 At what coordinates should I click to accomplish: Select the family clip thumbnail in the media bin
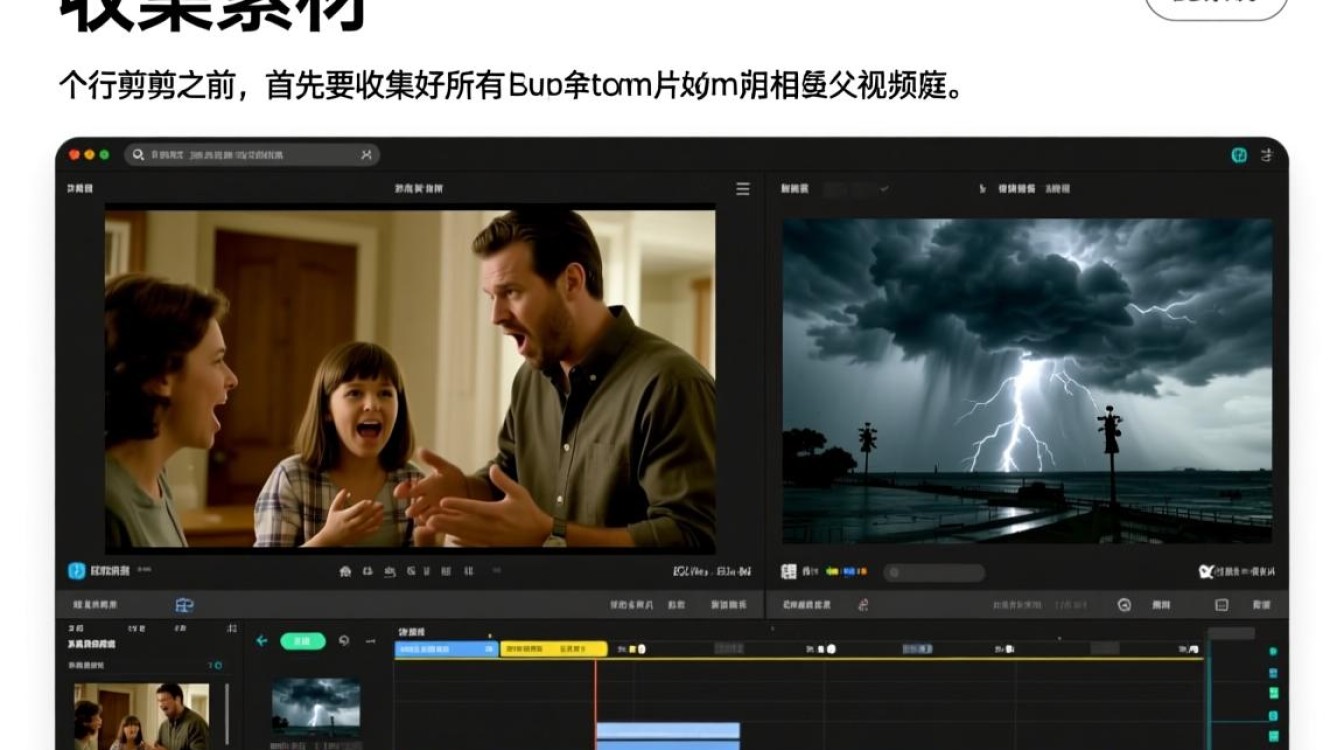[x=142, y=716]
